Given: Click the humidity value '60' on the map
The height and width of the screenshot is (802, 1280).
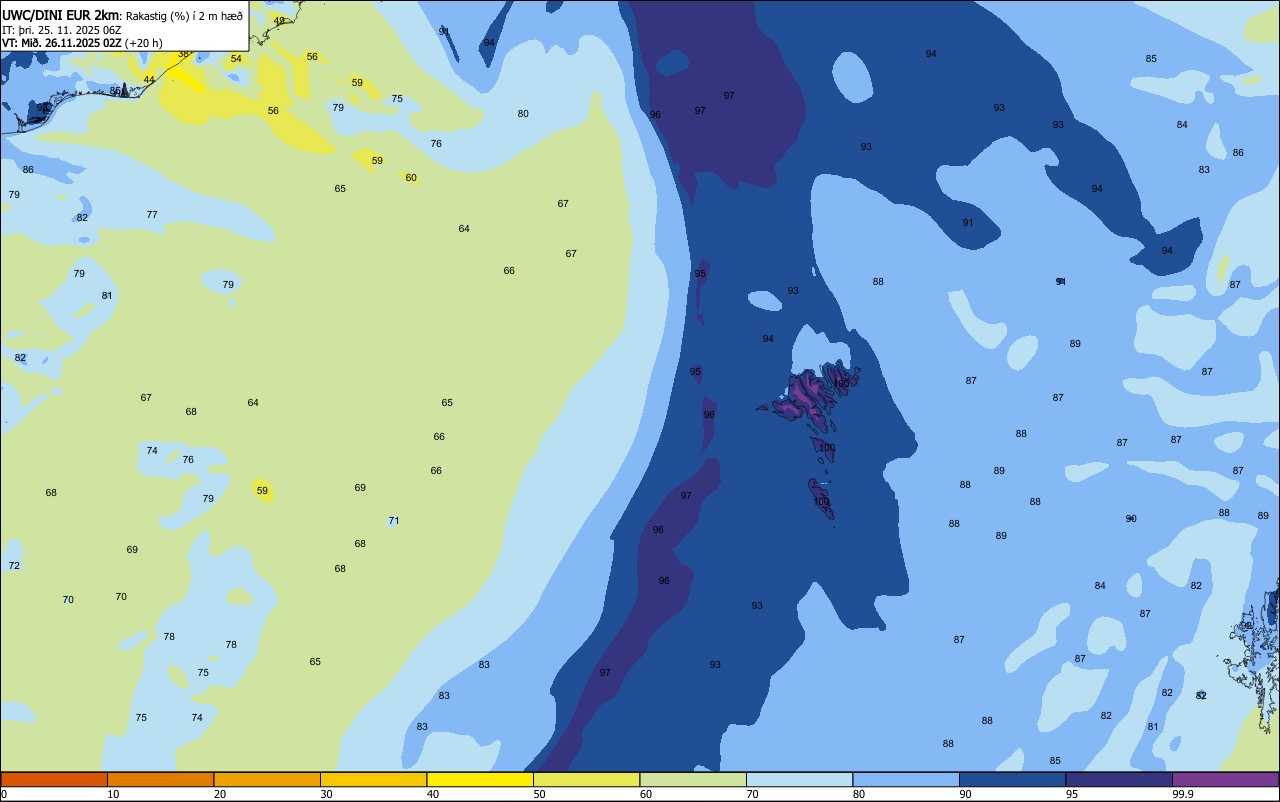Looking at the screenshot, I should click(411, 178).
